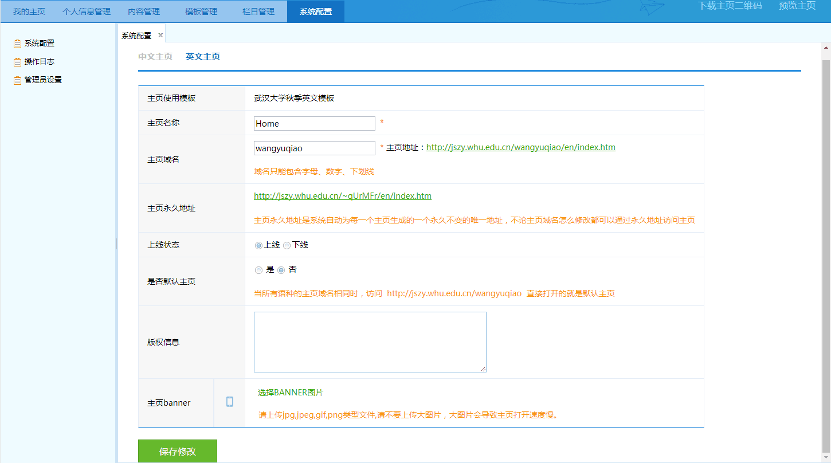The width and height of the screenshot is (832, 464).
Task: Open the 我的主页 top menu
Action: 29,11
